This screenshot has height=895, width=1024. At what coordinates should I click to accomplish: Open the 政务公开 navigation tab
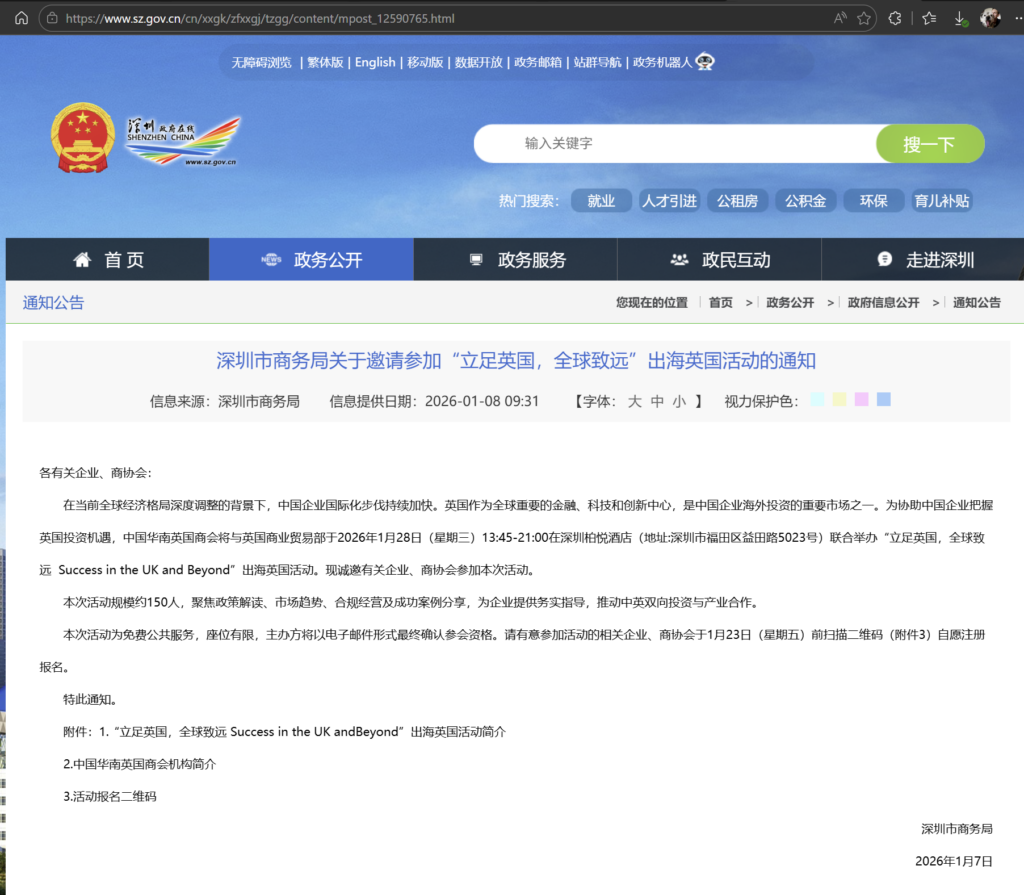point(311,260)
